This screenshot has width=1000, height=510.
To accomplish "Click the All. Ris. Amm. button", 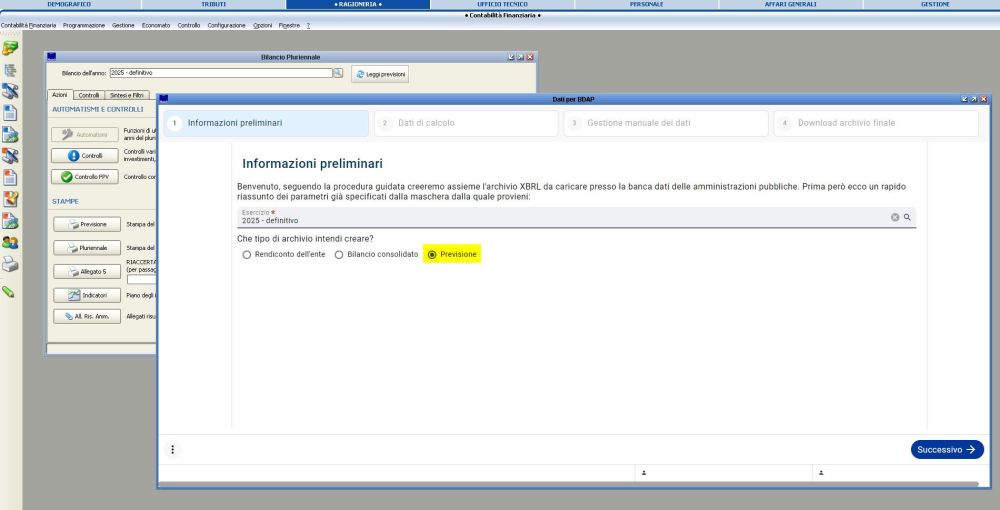I will (x=87, y=316).
